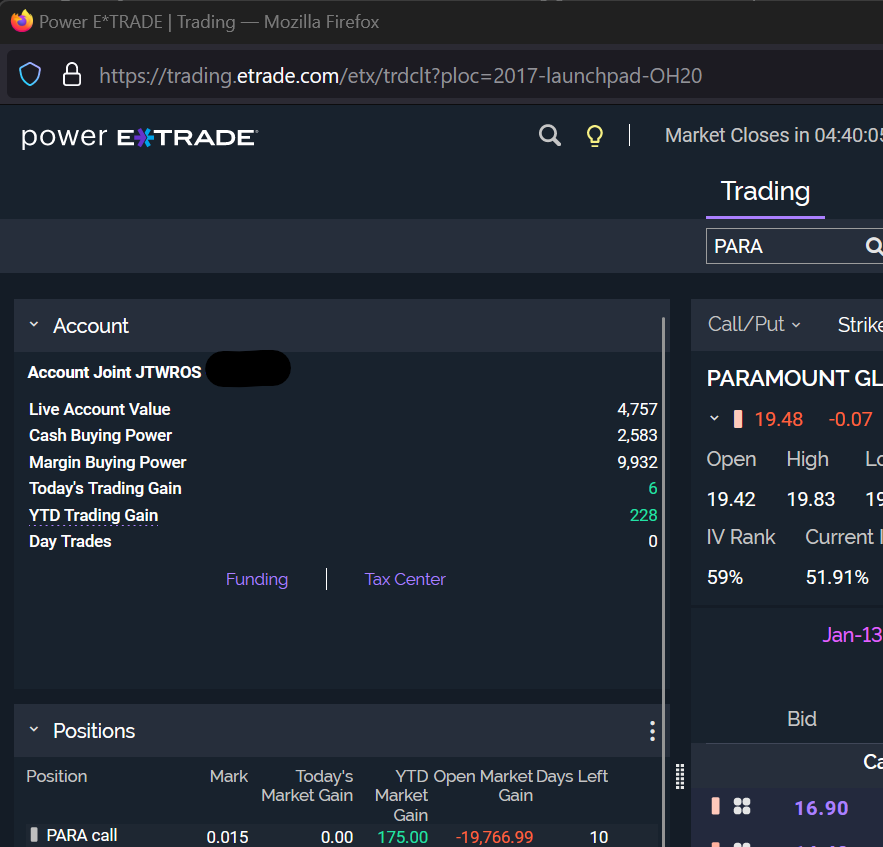Collapse the Account panel
The image size is (883, 847).
coord(34,326)
